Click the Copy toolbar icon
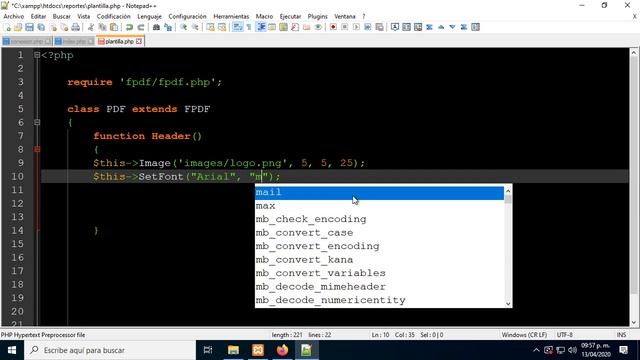 point(102,27)
